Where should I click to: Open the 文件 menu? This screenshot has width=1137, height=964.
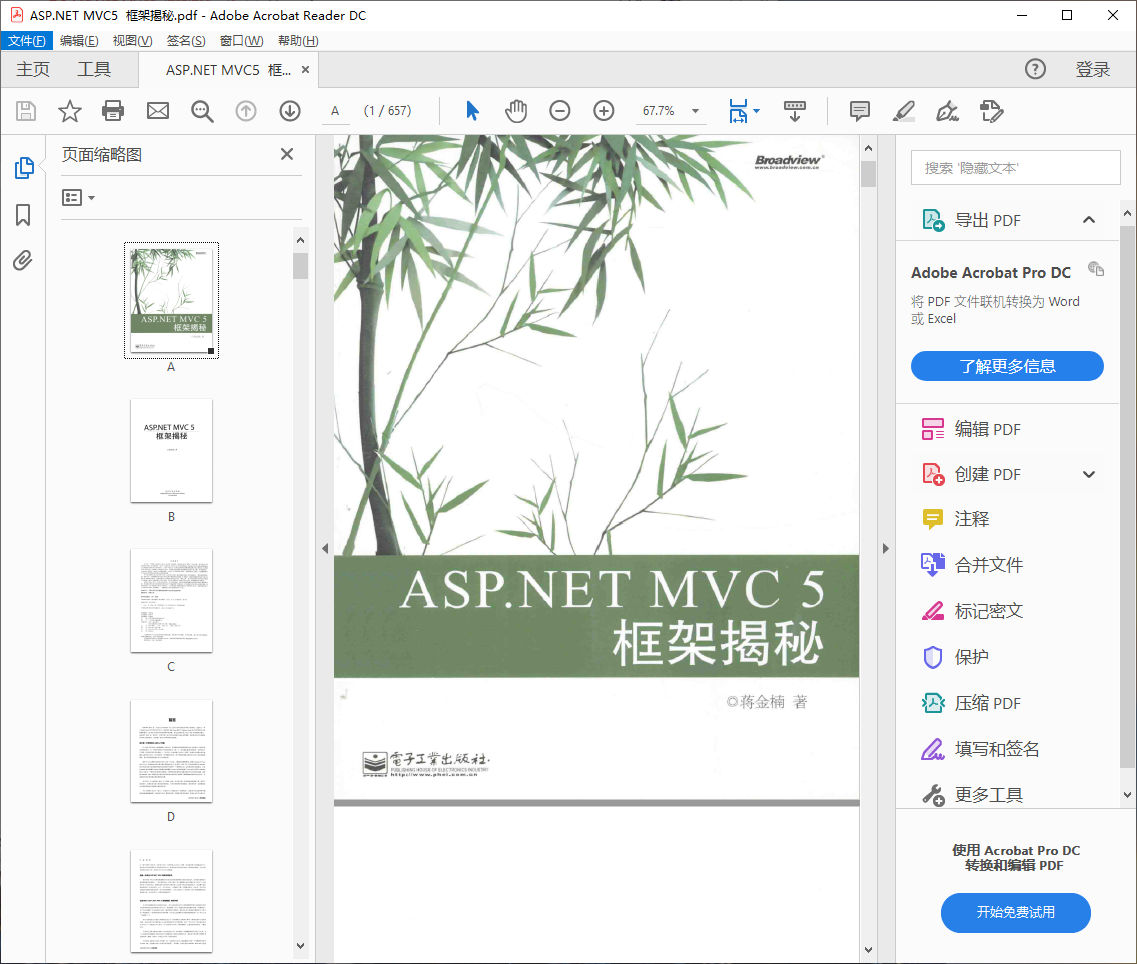[x=27, y=41]
